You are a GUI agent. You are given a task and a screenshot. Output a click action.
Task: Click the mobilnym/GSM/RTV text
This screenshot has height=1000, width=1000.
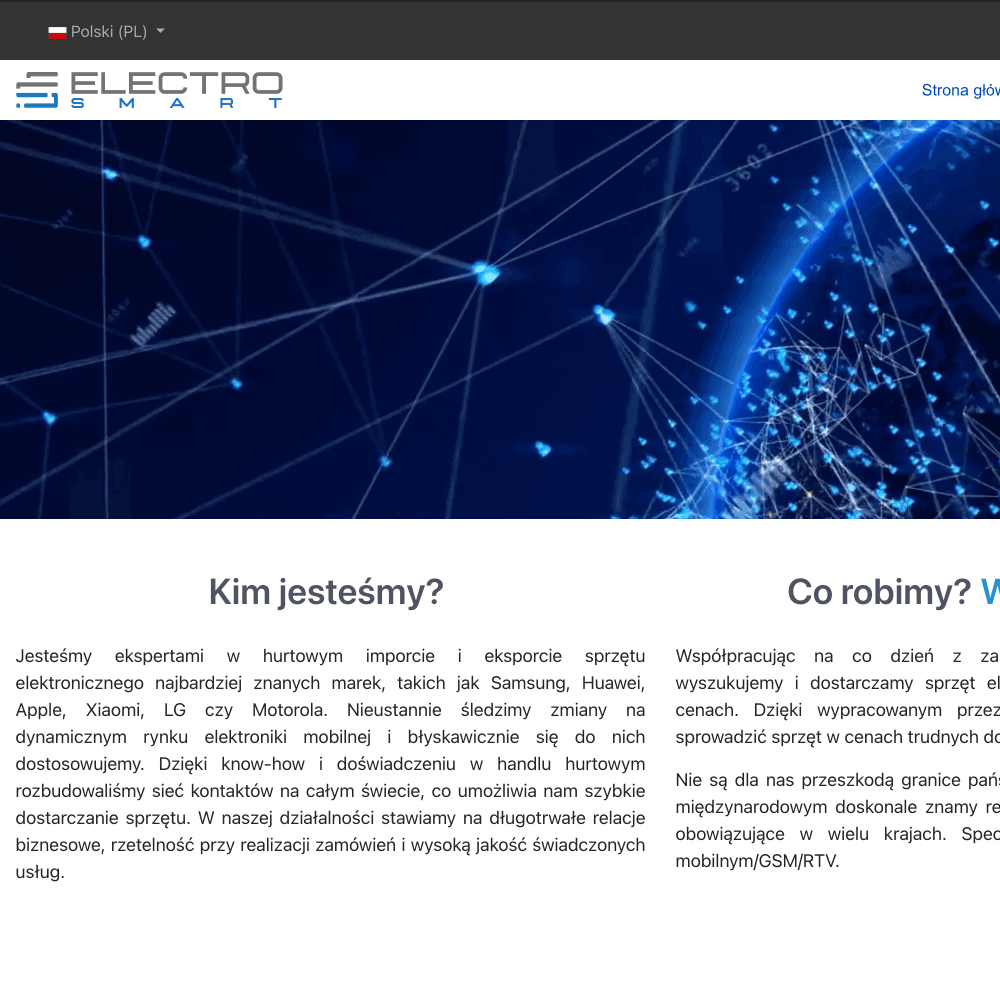pos(757,861)
